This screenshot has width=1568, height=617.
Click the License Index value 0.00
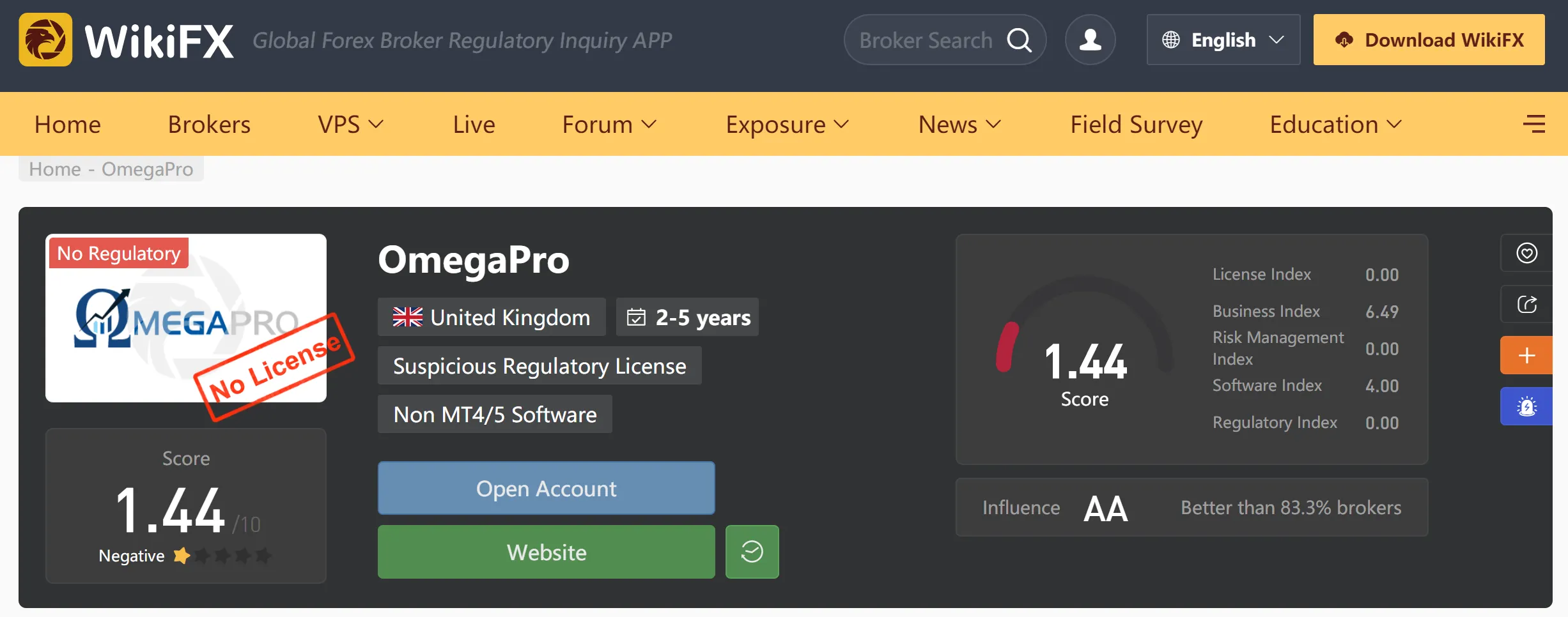[1382, 275]
